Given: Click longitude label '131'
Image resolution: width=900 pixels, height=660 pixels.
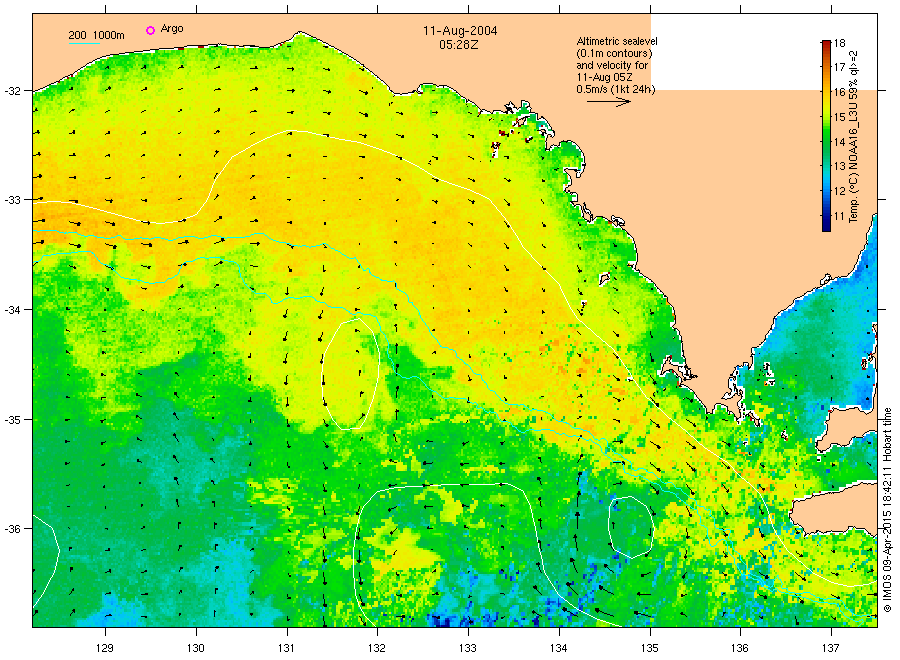Looking at the screenshot, I should pyautogui.click(x=286, y=648).
